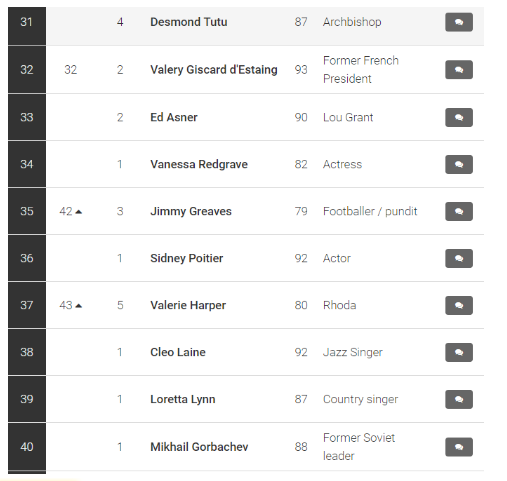Viewport: 507px width, 481px height.
Task: Click Valerie Harper comment bubble icon
Action: point(459,305)
